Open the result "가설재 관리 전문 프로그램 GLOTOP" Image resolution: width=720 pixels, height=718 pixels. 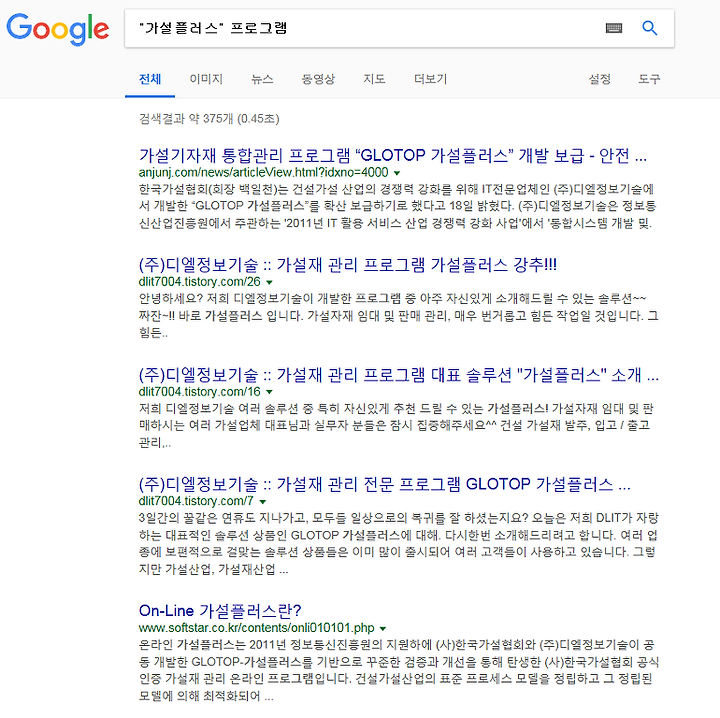[385, 484]
